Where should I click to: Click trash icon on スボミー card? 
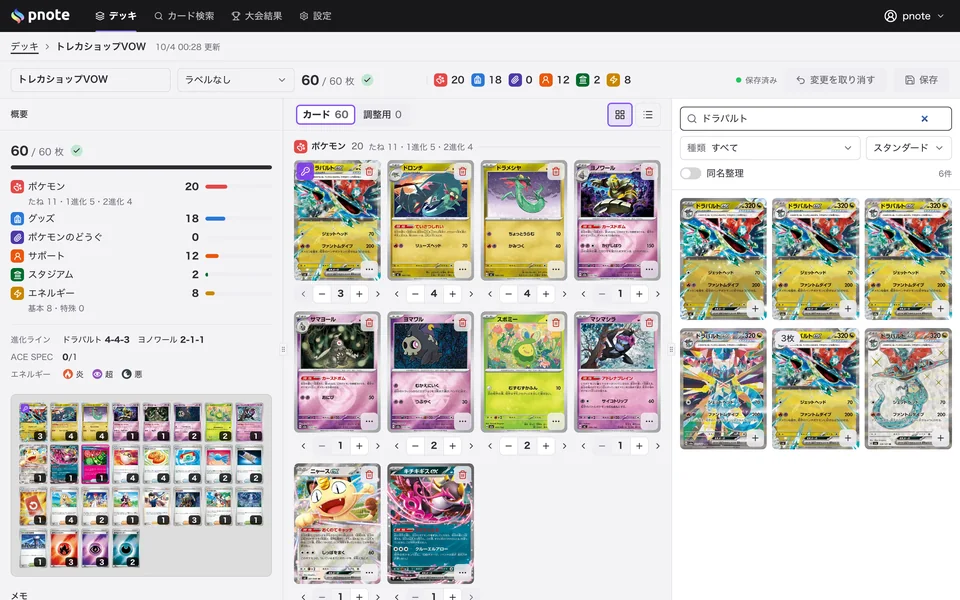(x=555, y=323)
